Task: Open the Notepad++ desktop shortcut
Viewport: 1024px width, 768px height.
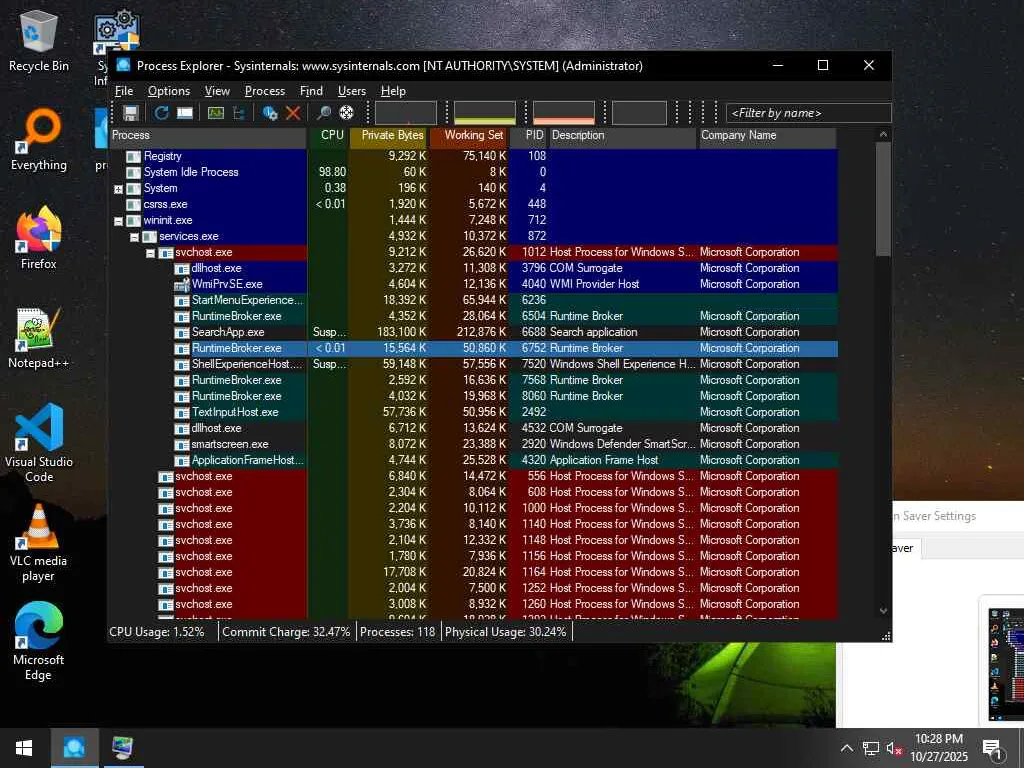Action: [x=39, y=338]
